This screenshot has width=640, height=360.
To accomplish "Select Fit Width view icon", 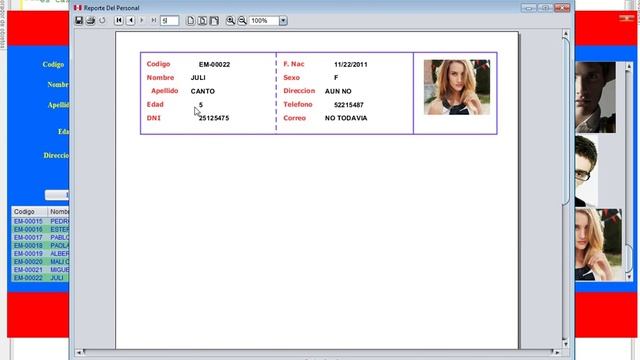I will 214,20.
